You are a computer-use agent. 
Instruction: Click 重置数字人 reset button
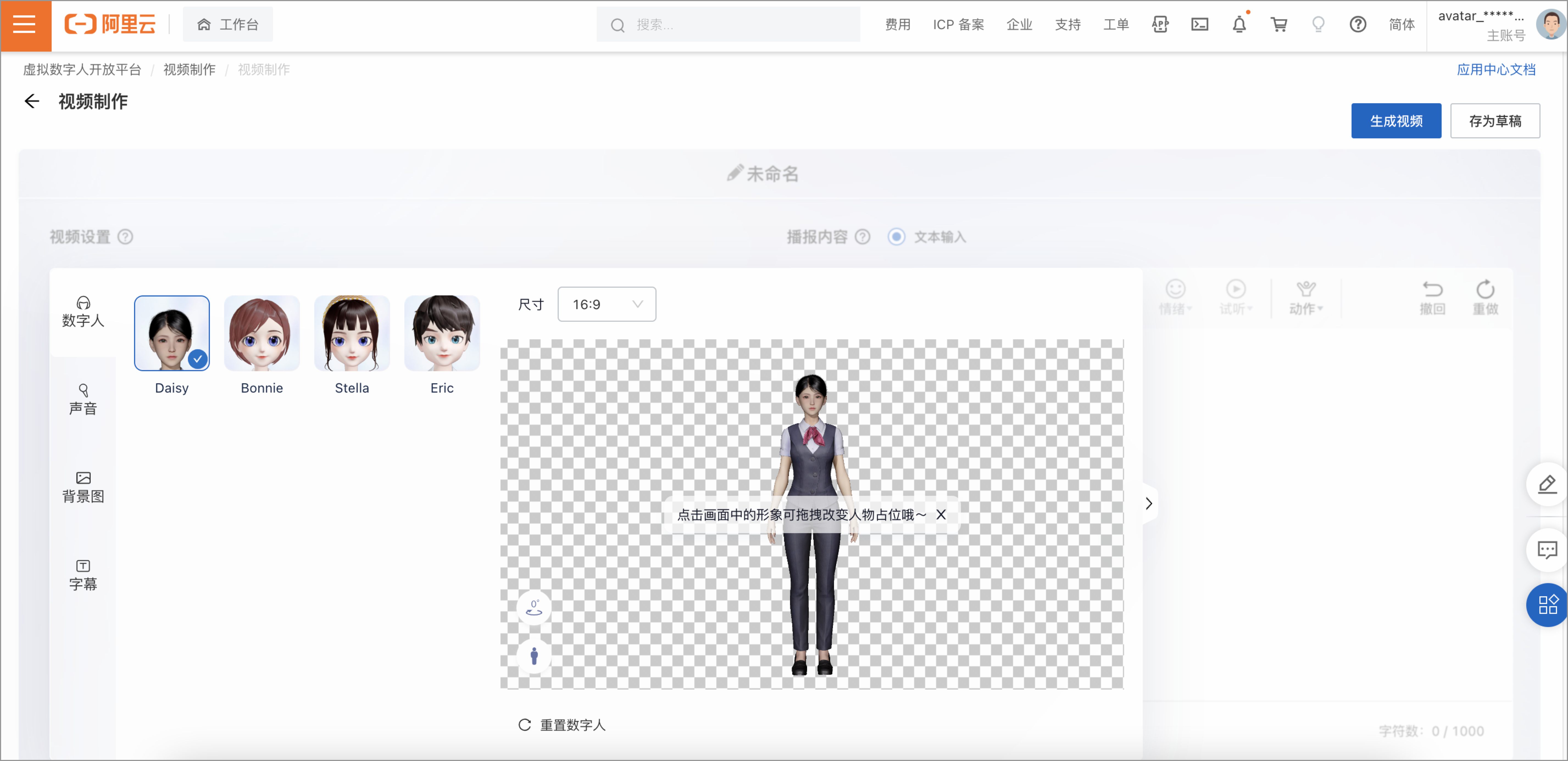[x=562, y=725]
